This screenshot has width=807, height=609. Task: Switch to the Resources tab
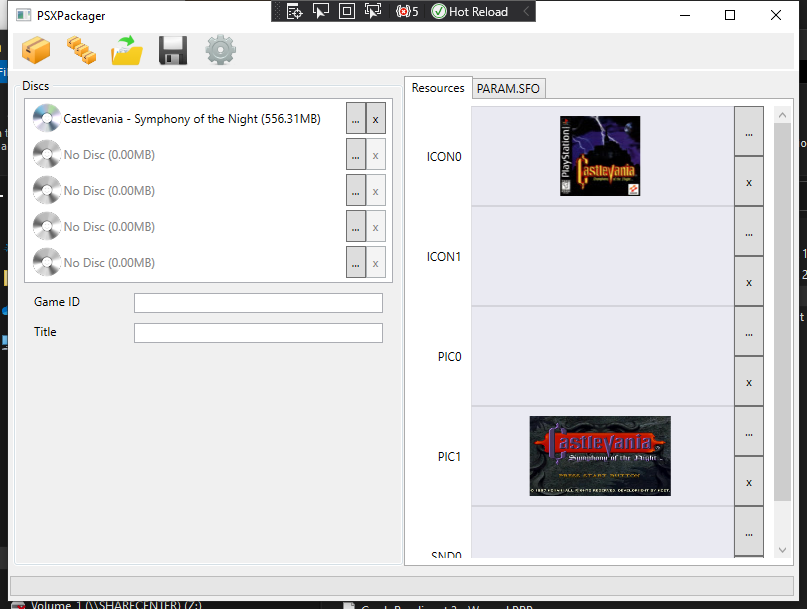[x=438, y=88]
